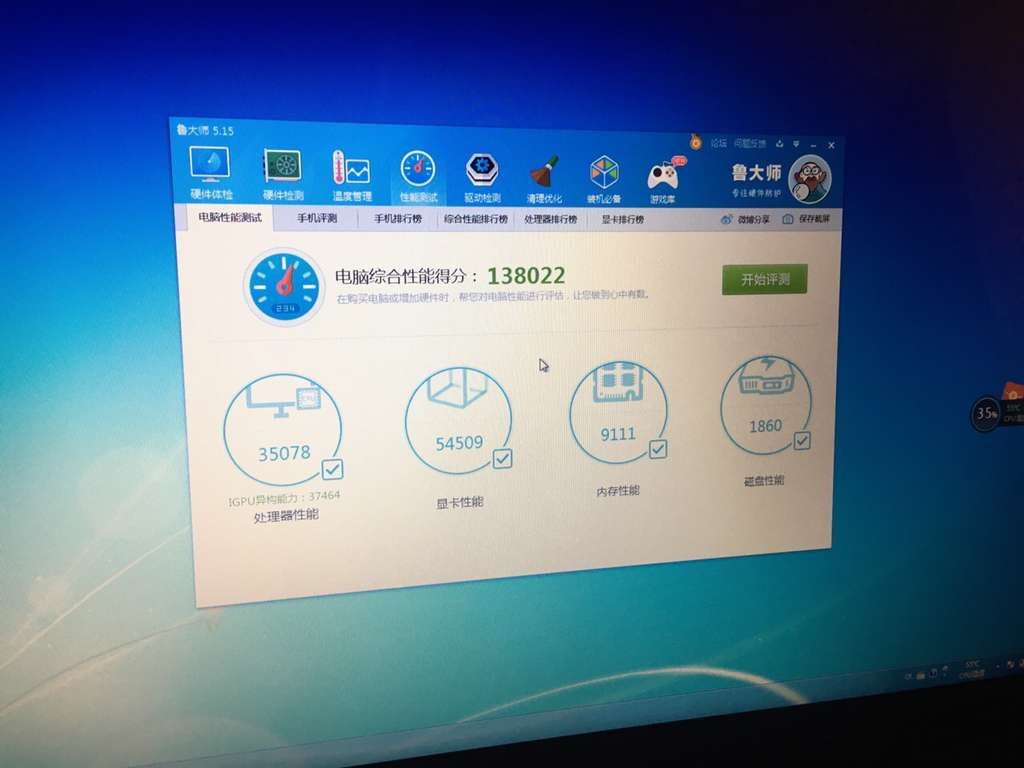Click the 内存性能 memory chip icon
Viewport: 1024px width, 768px height.
pos(618,381)
